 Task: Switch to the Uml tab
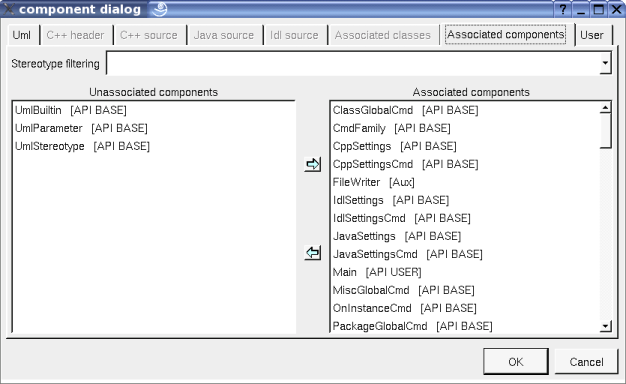click(21, 35)
